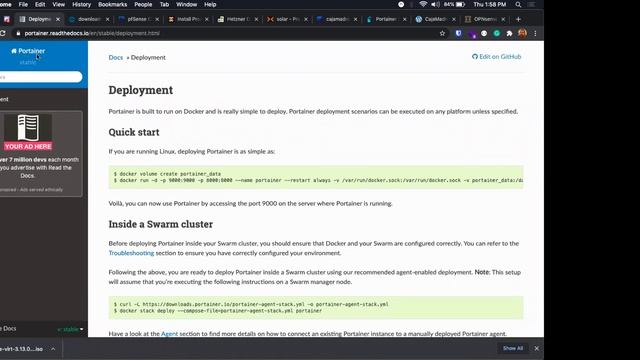
Task: Click the Inside a Swarm cluster heading
Action: (161, 224)
